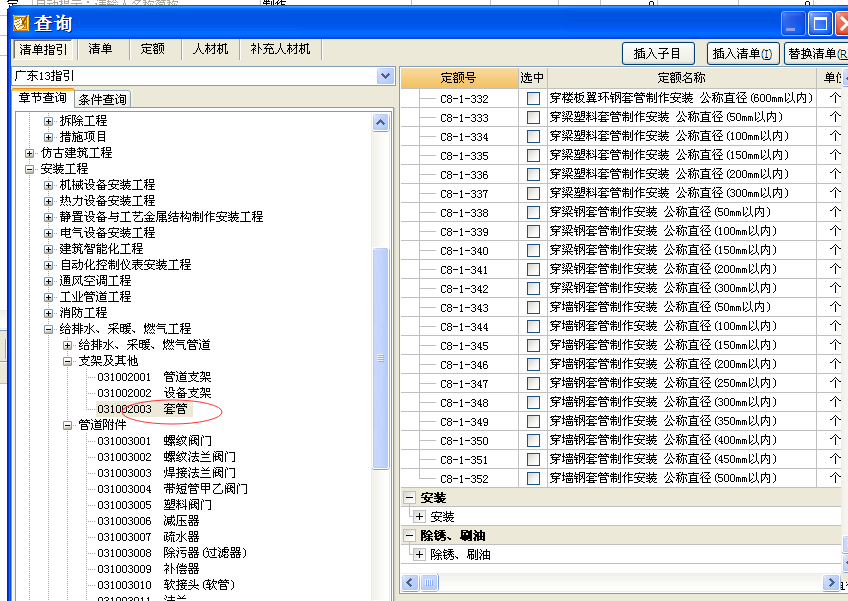The image size is (848, 601).
Task: Click the horizontal scrollbar right arrow
Action: (x=830, y=583)
